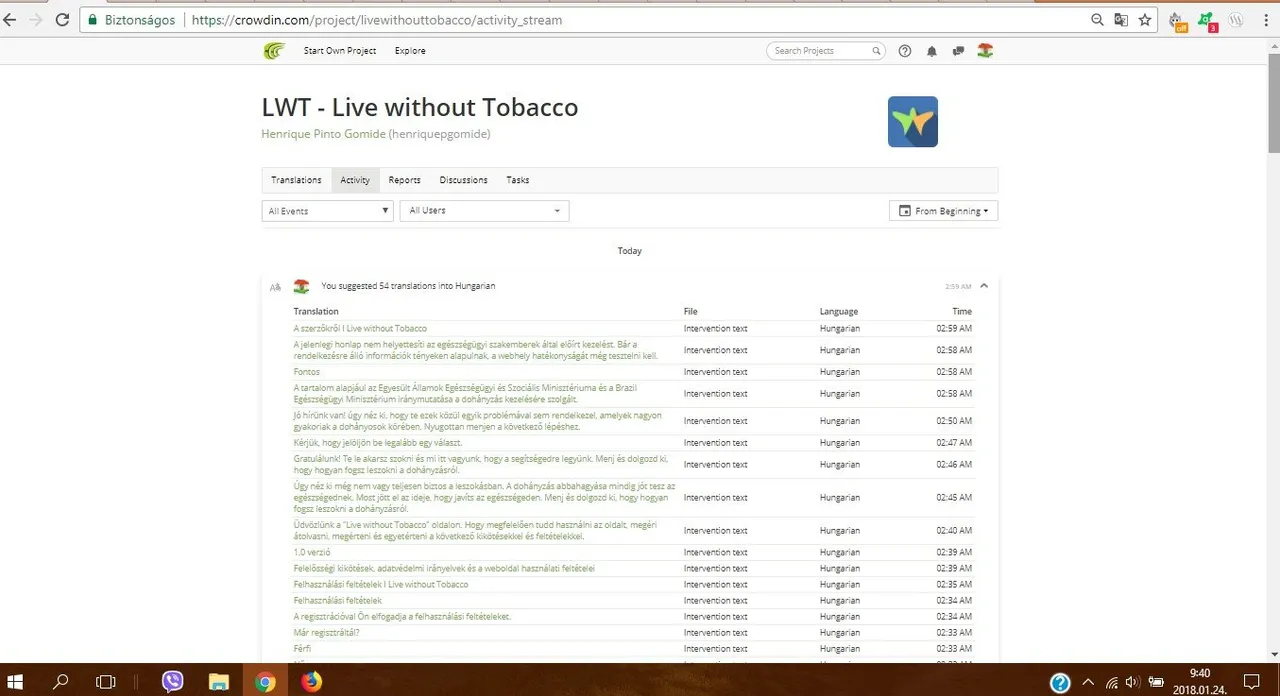Open the messages chat icon
The height and width of the screenshot is (696, 1280).
pos(958,51)
